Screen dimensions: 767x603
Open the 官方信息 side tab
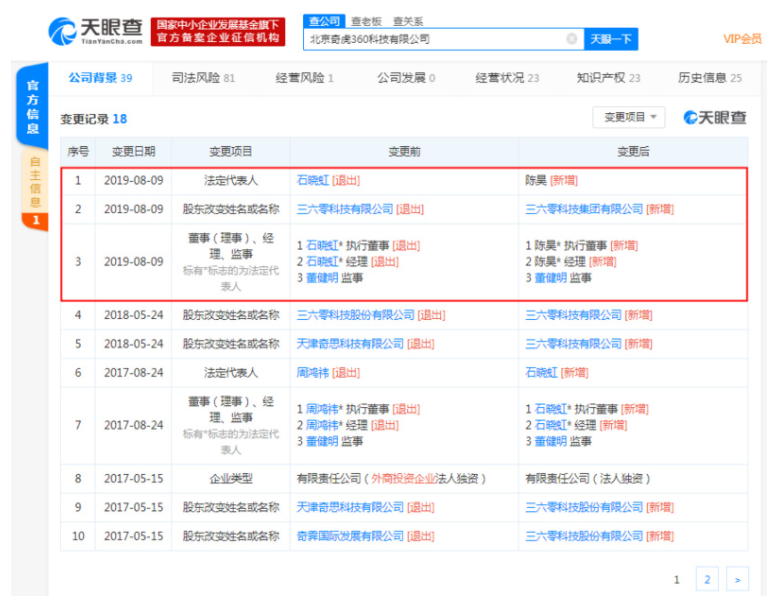coord(33,107)
